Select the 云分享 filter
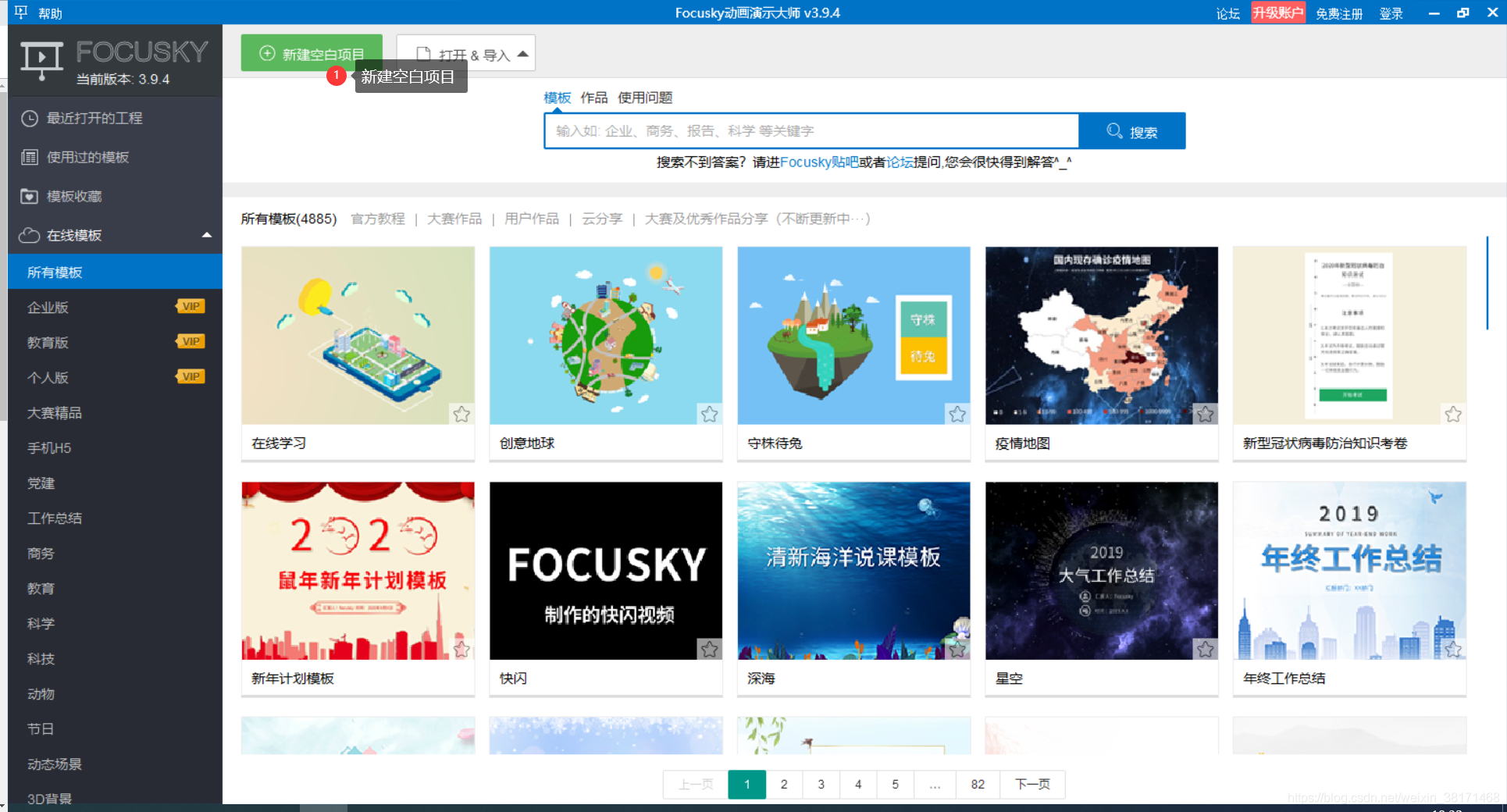 602,219
